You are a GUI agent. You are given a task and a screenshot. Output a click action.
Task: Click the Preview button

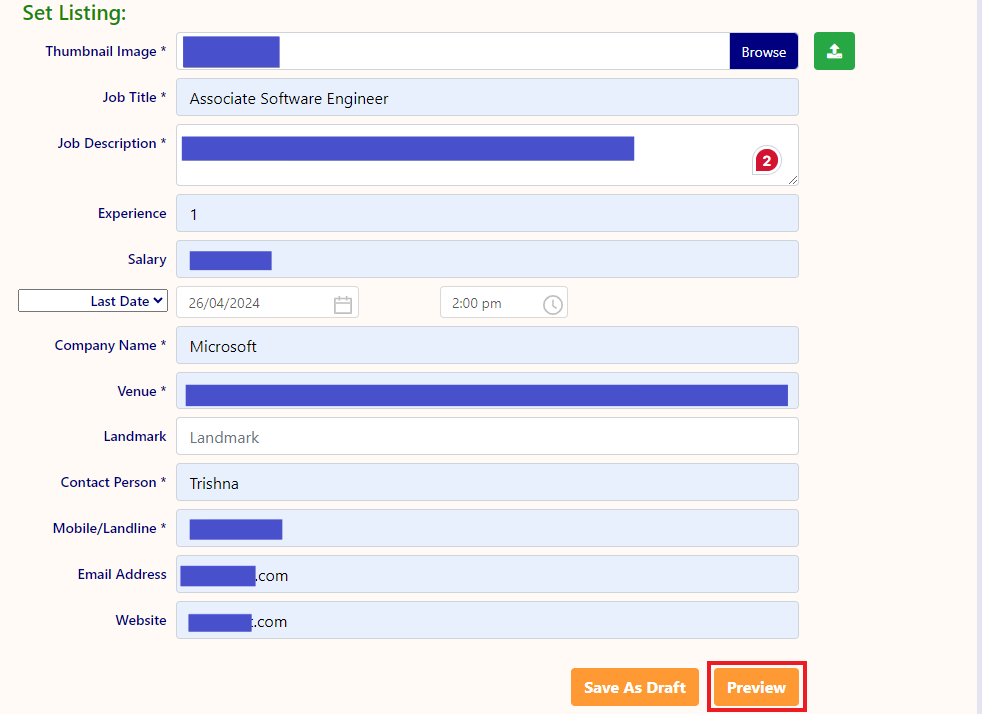pyautogui.click(x=756, y=687)
